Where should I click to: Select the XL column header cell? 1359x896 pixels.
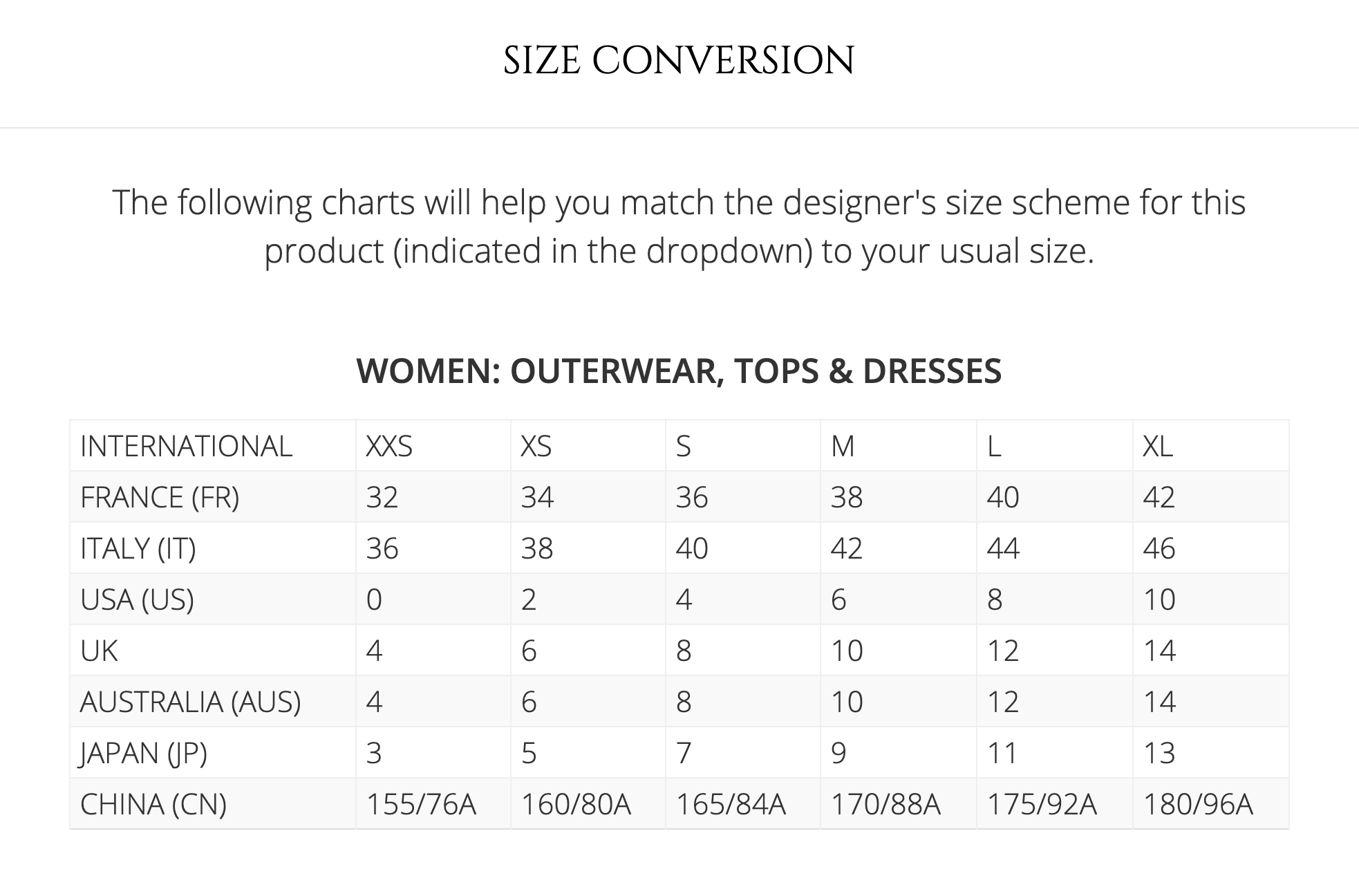1210,446
